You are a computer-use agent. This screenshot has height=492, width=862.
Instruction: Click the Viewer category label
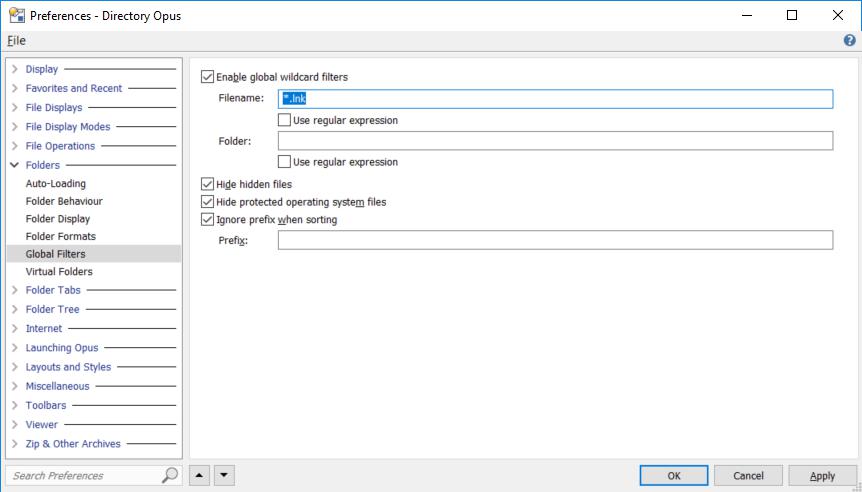pos(41,425)
